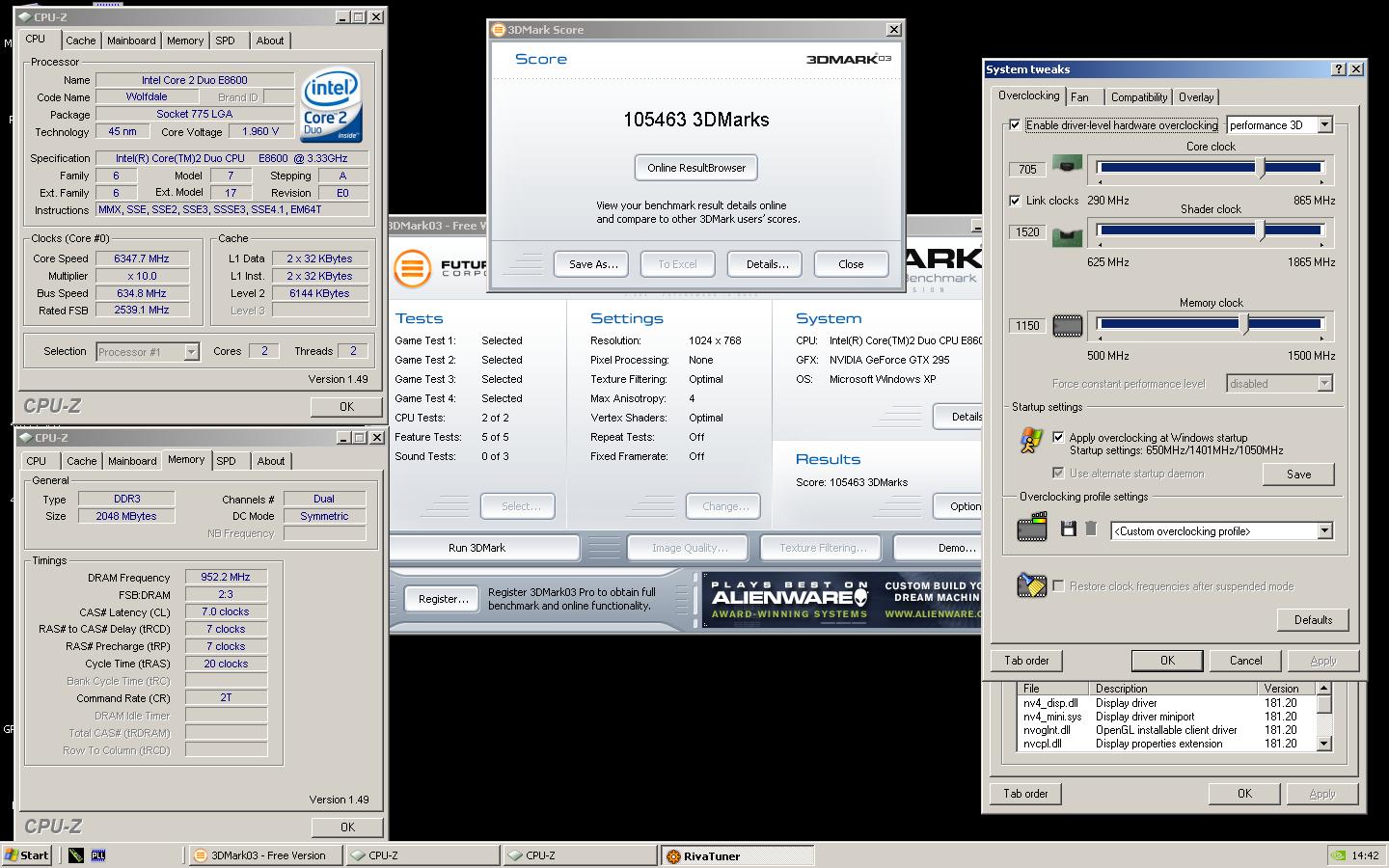Click Cancel in System tweaks dialog
This screenshot has height=868, width=1389.
coord(1245,661)
